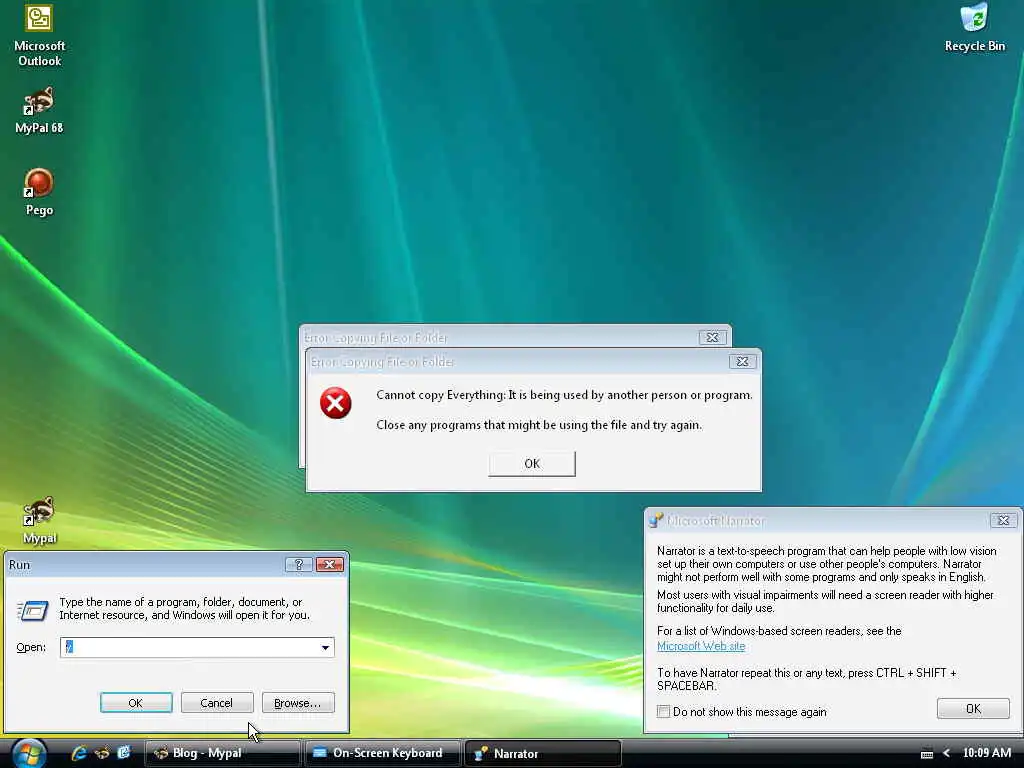The height and width of the screenshot is (768, 1024).
Task: Click the 10:09 AM clock
Action: pos(986,753)
